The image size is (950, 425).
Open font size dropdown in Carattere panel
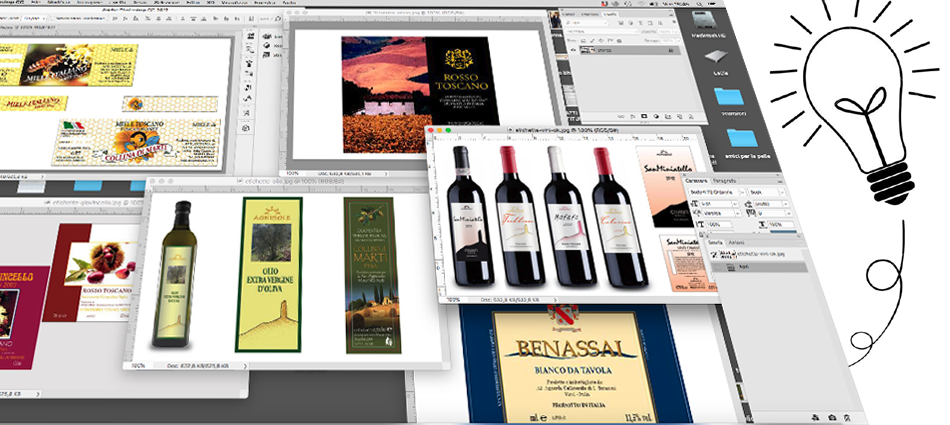tap(719, 204)
